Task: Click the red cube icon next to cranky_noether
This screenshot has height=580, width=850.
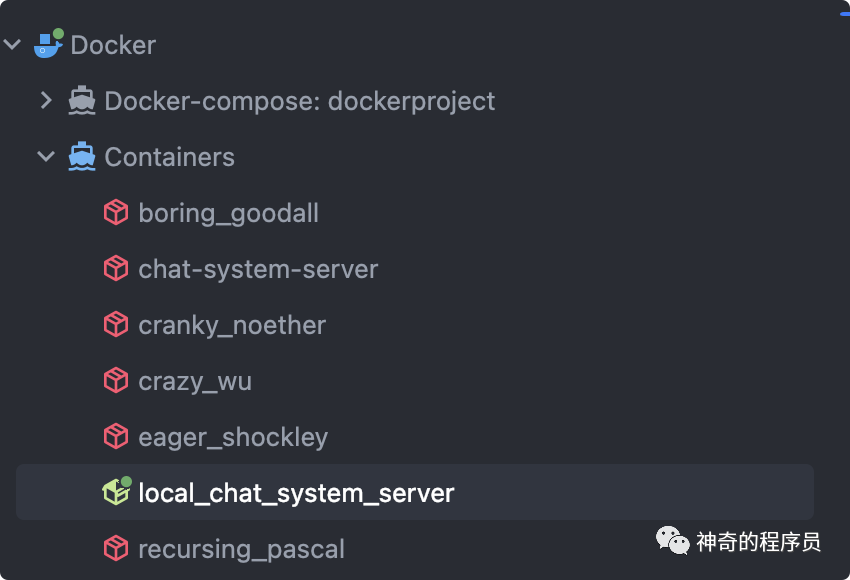Action: pyautogui.click(x=116, y=324)
